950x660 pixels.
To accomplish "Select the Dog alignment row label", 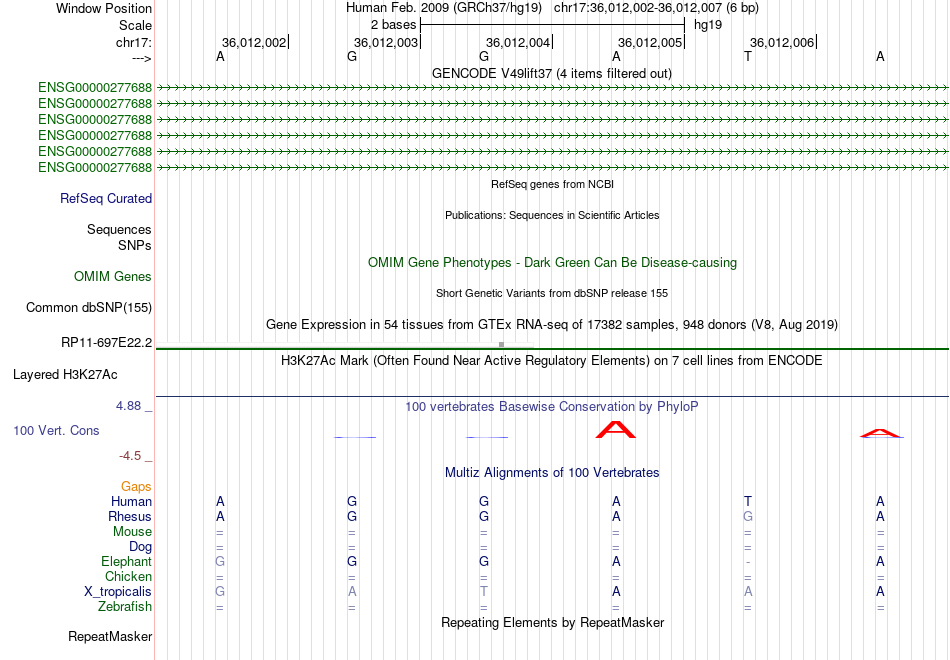I will [x=140, y=546].
